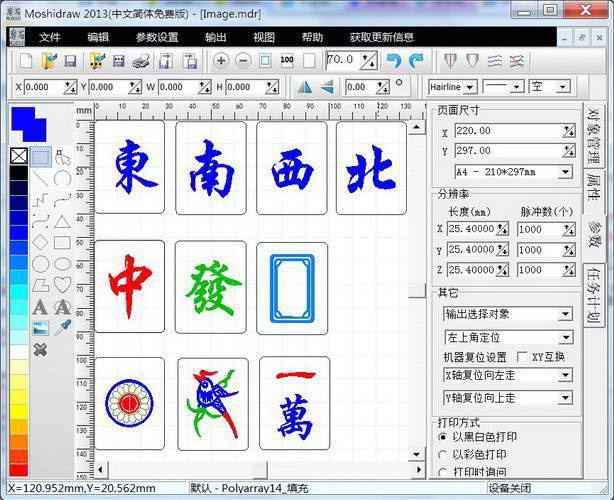Open the 输出选择对象 dropdown
Screen dimensions: 614x500
566,314
